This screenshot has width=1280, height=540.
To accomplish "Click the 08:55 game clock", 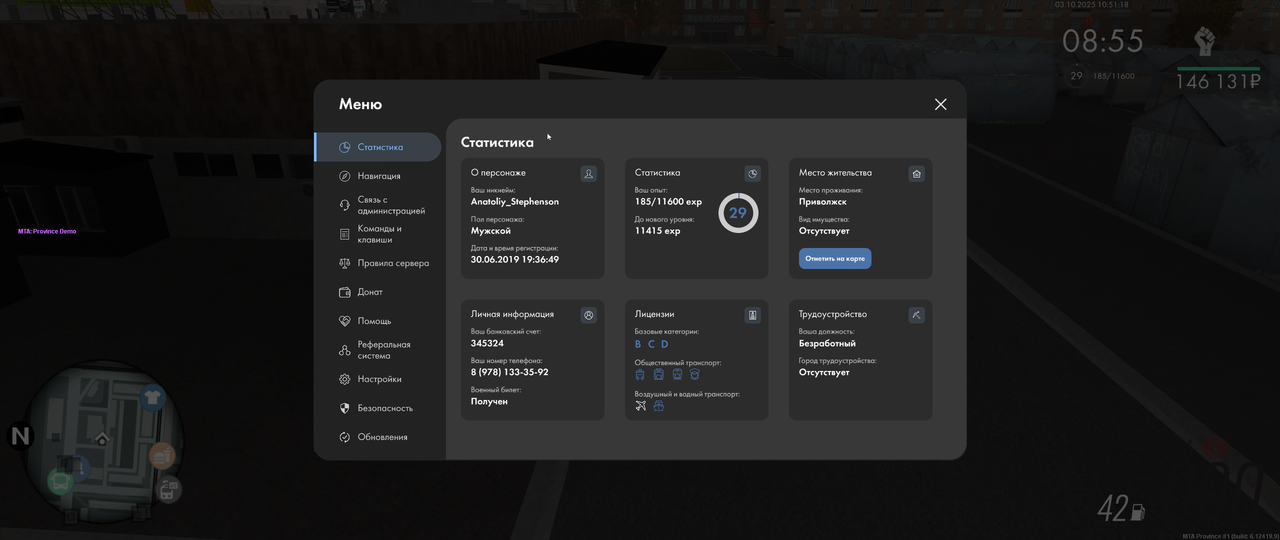I will 1103,41.
